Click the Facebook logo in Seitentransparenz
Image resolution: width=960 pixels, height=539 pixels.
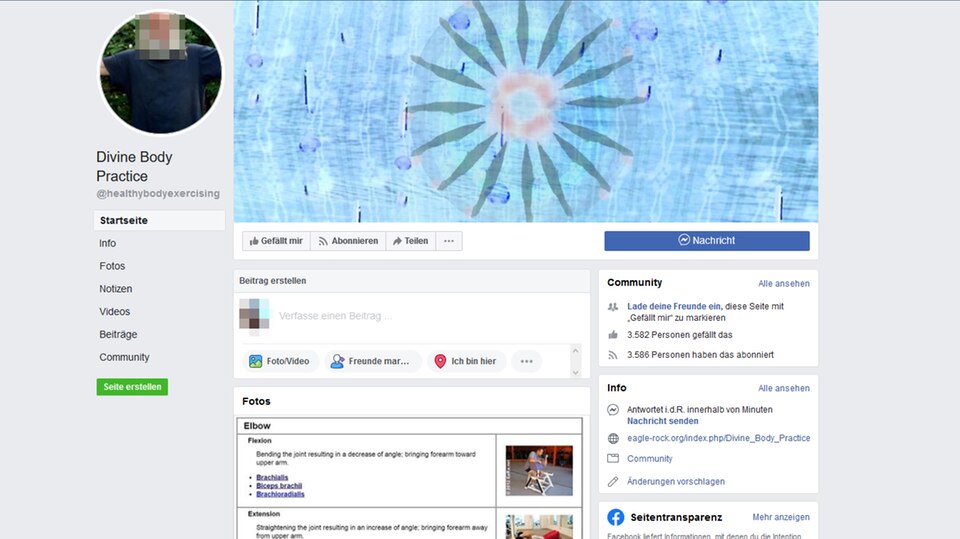(615, 517)
